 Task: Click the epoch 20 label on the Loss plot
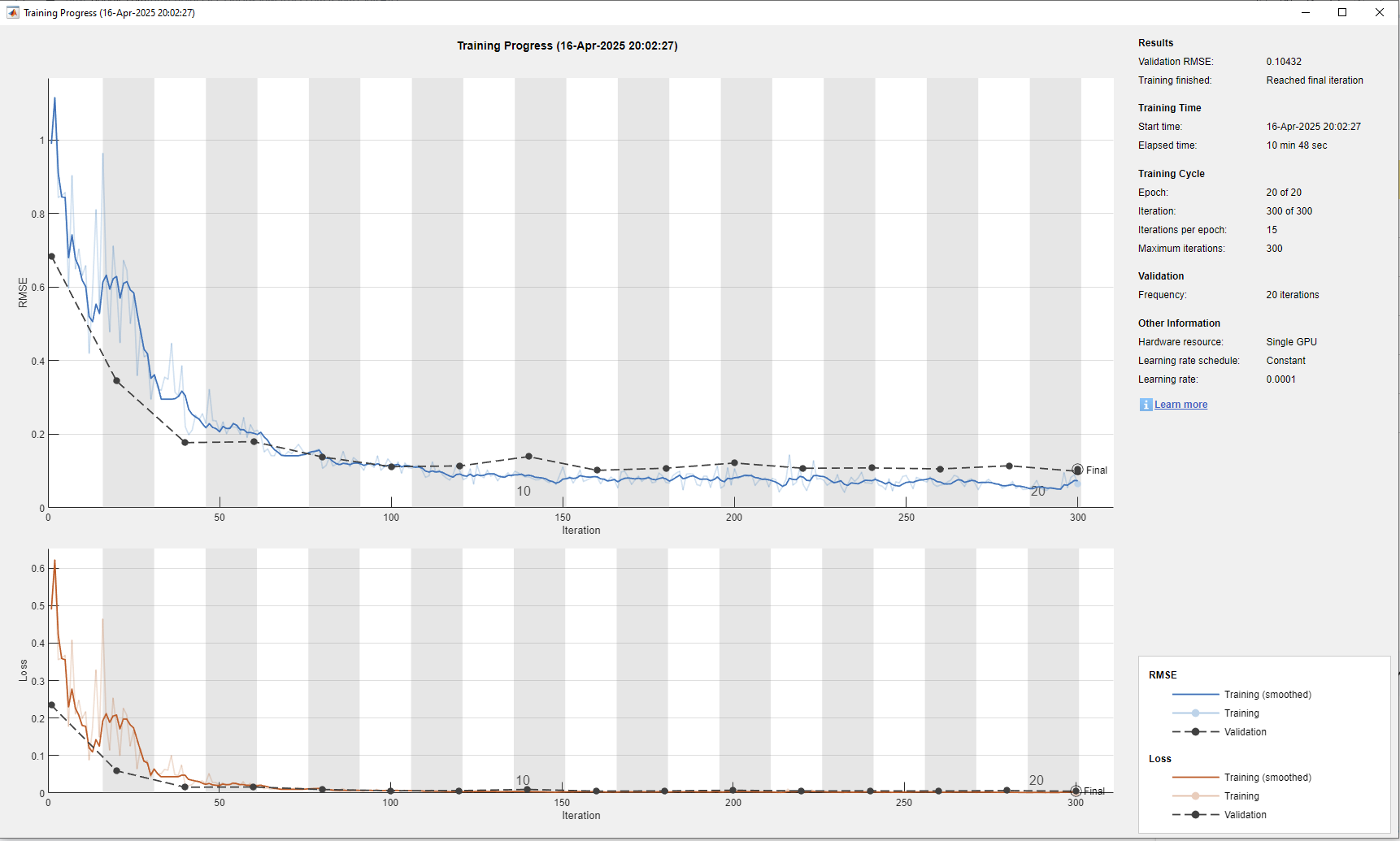pos(1036,780)
